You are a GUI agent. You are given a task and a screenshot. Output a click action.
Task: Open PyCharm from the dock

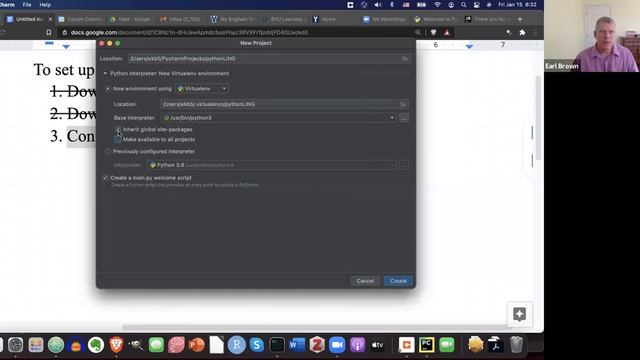coord(427,345)
